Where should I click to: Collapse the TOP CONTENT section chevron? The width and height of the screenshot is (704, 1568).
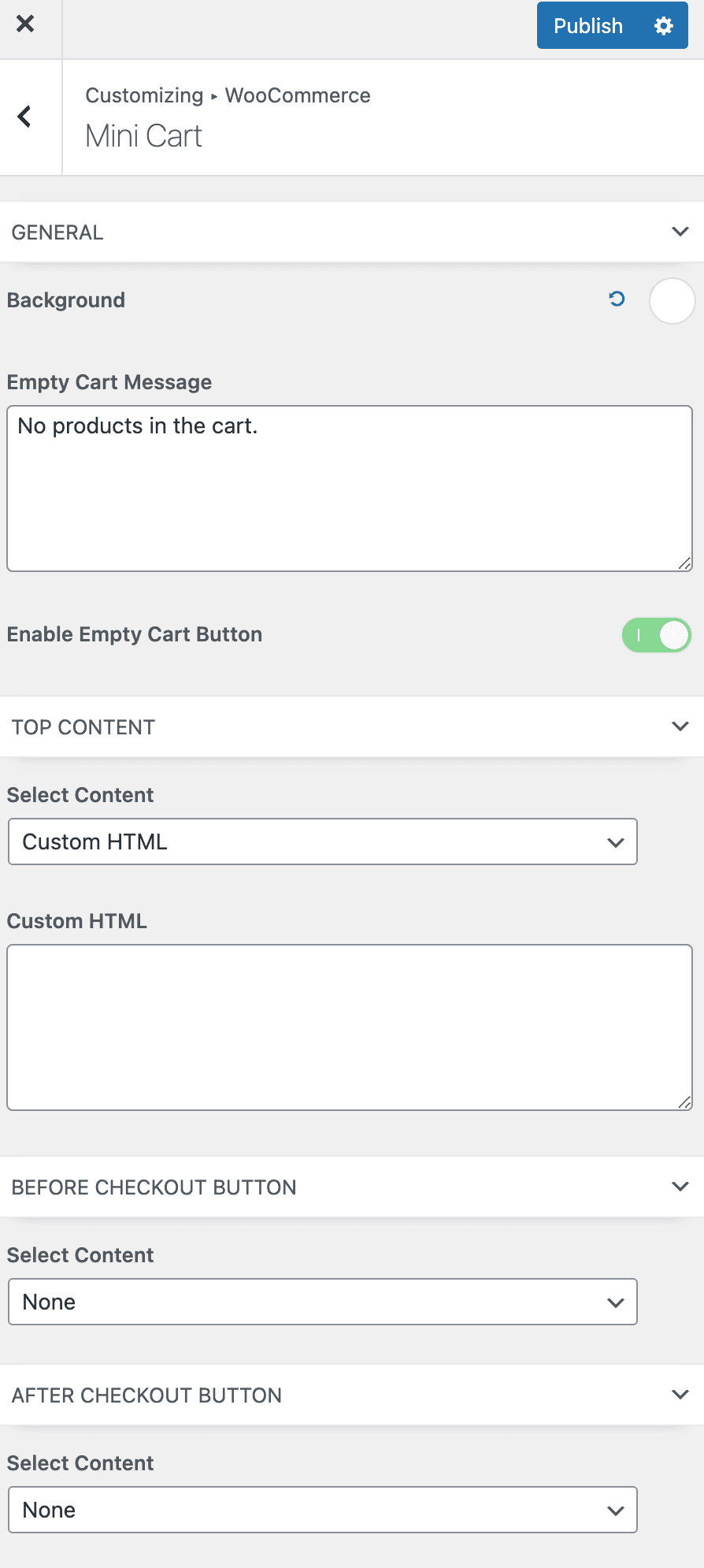(680, 726)
